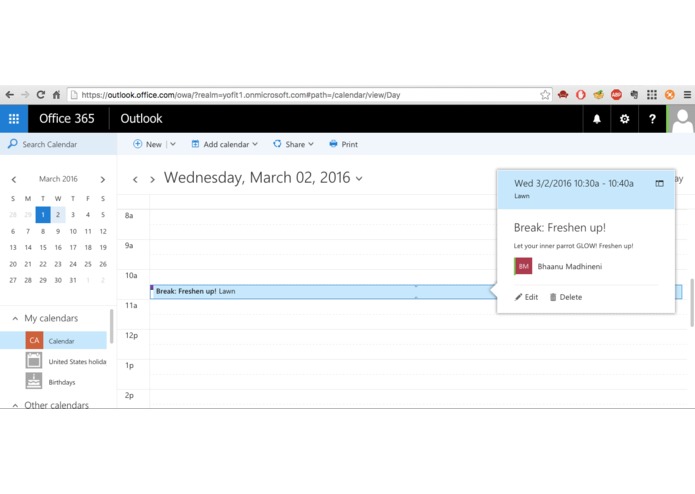
Task: Open the Office 365 app launcher grid
Action: (x=14, y=119)
